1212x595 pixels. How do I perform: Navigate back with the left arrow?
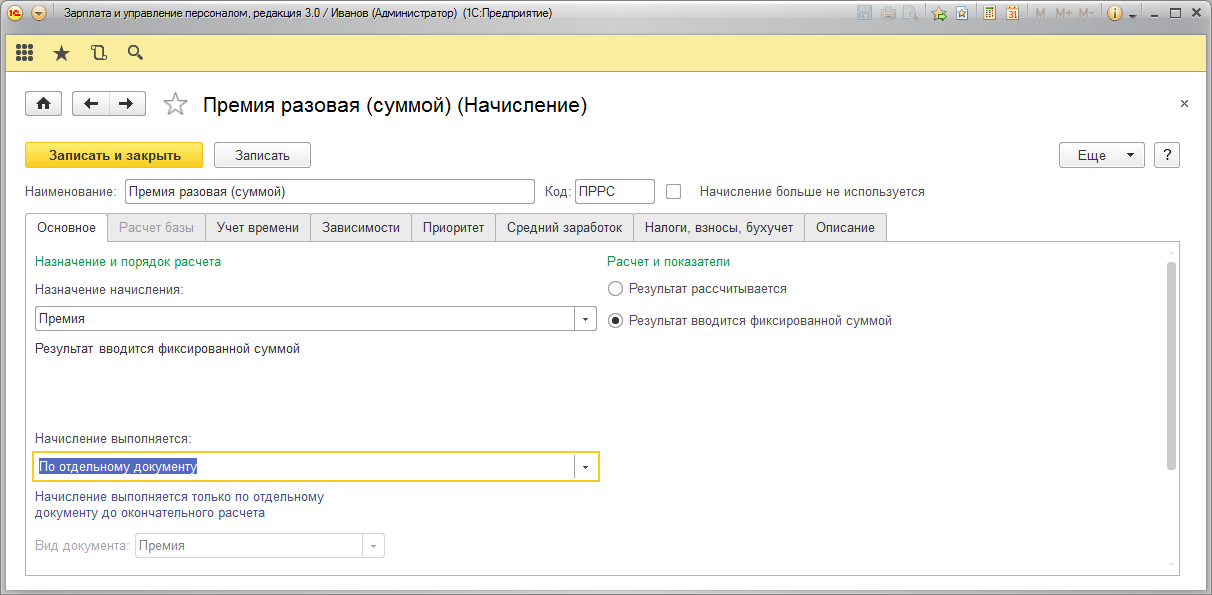pos(92,103)
